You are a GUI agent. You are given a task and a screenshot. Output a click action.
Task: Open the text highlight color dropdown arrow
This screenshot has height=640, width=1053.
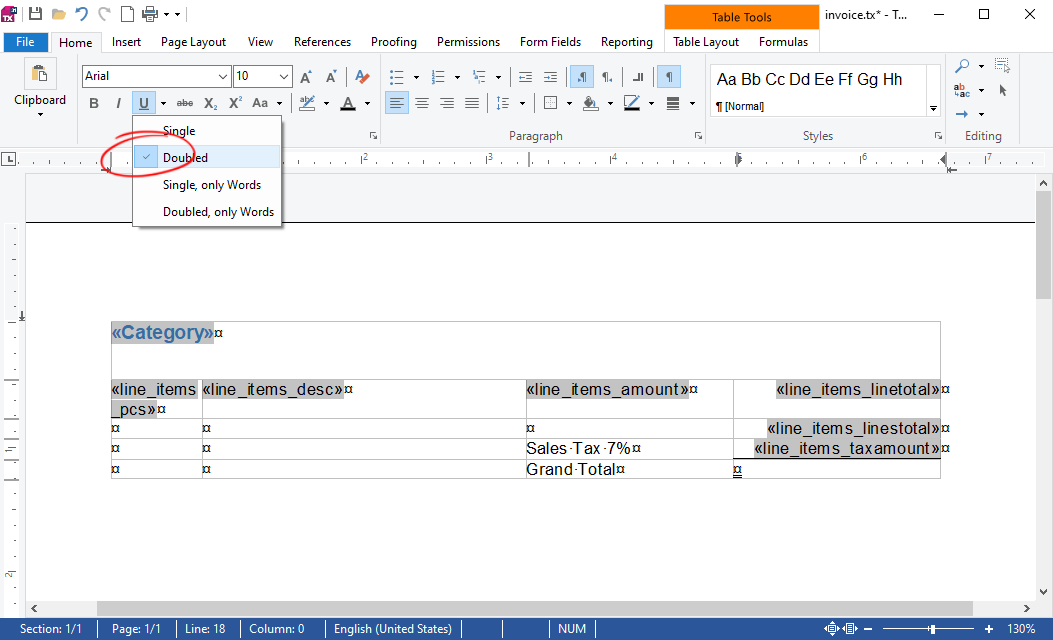click(x=326, y=103)
